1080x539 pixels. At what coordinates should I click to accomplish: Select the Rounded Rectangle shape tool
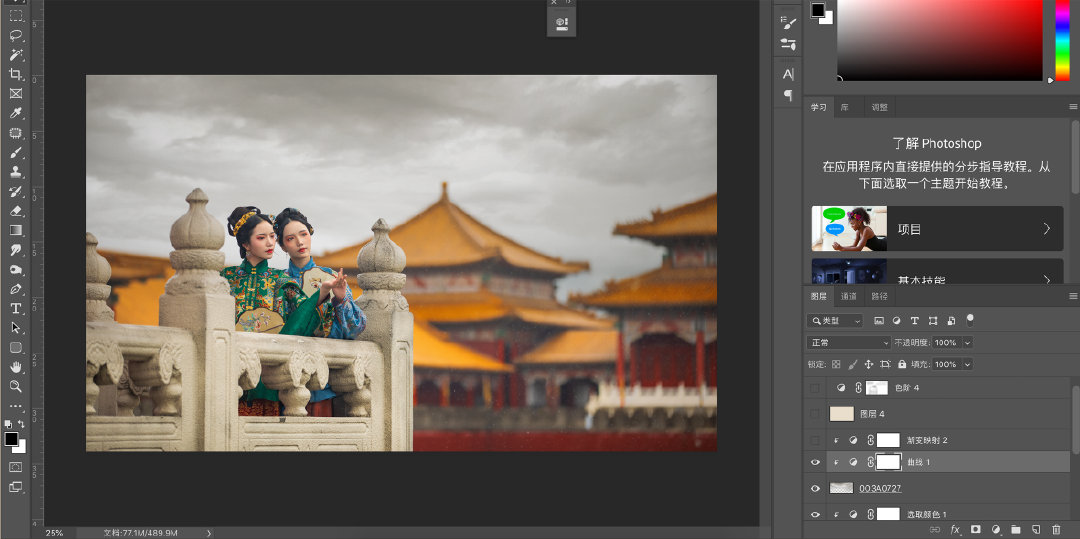15,348
